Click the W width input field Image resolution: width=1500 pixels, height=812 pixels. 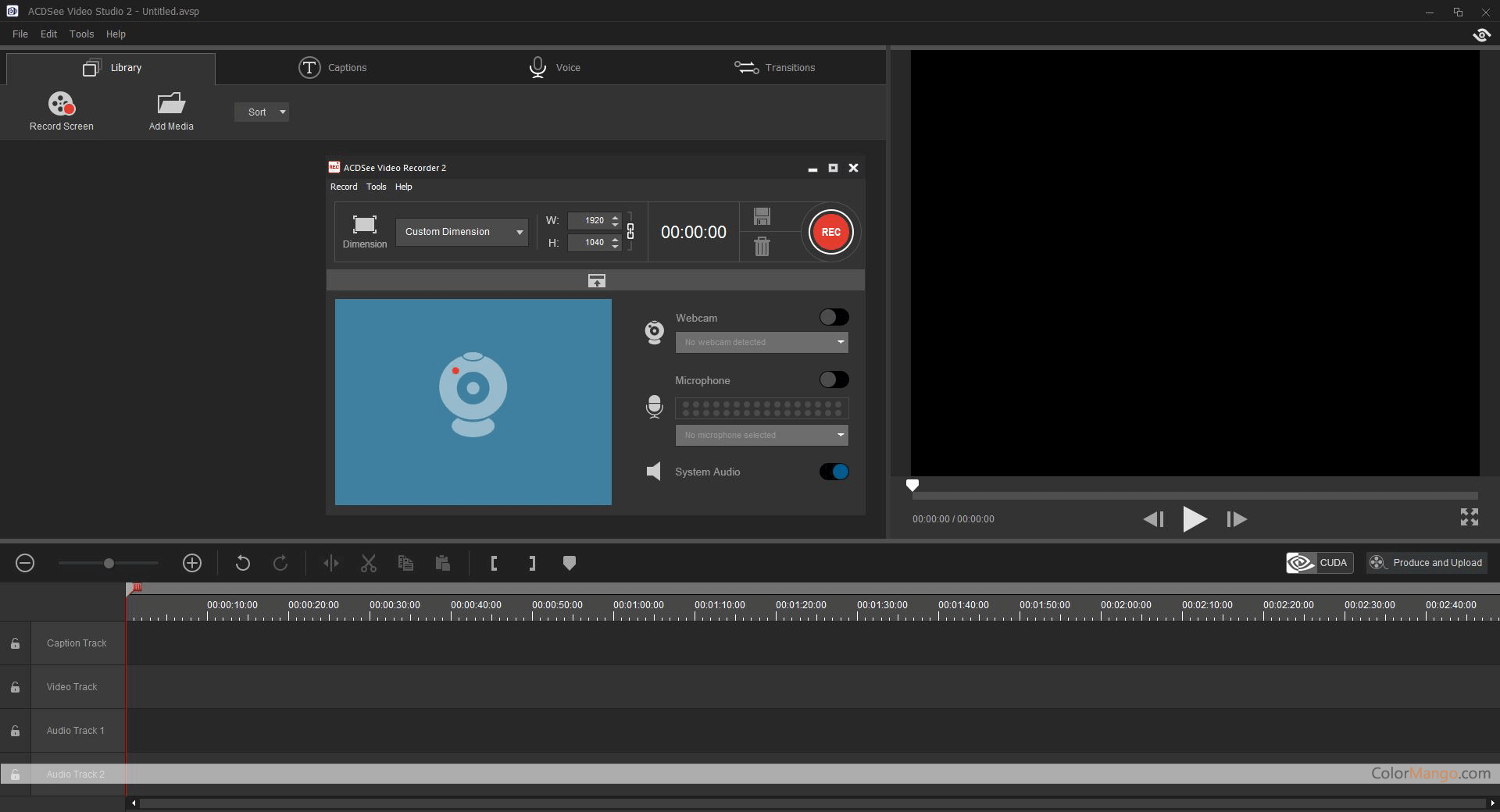click(589, 220)
